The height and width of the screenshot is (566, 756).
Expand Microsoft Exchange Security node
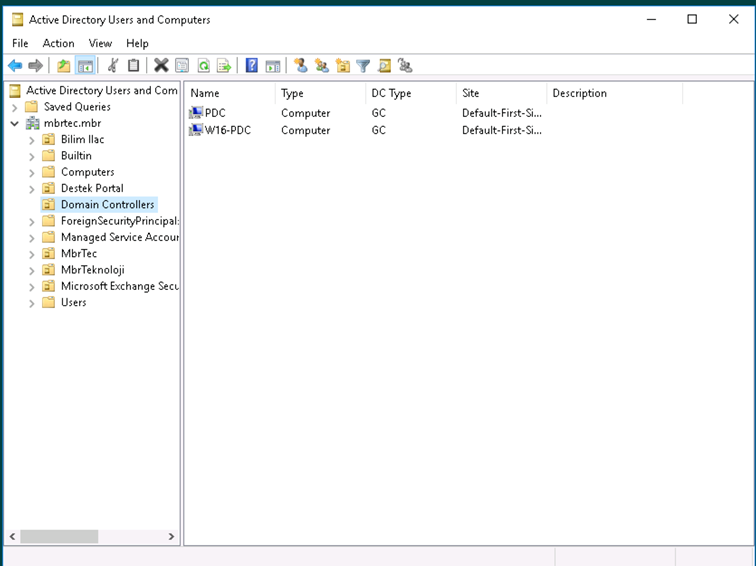[x=32, y=287]
